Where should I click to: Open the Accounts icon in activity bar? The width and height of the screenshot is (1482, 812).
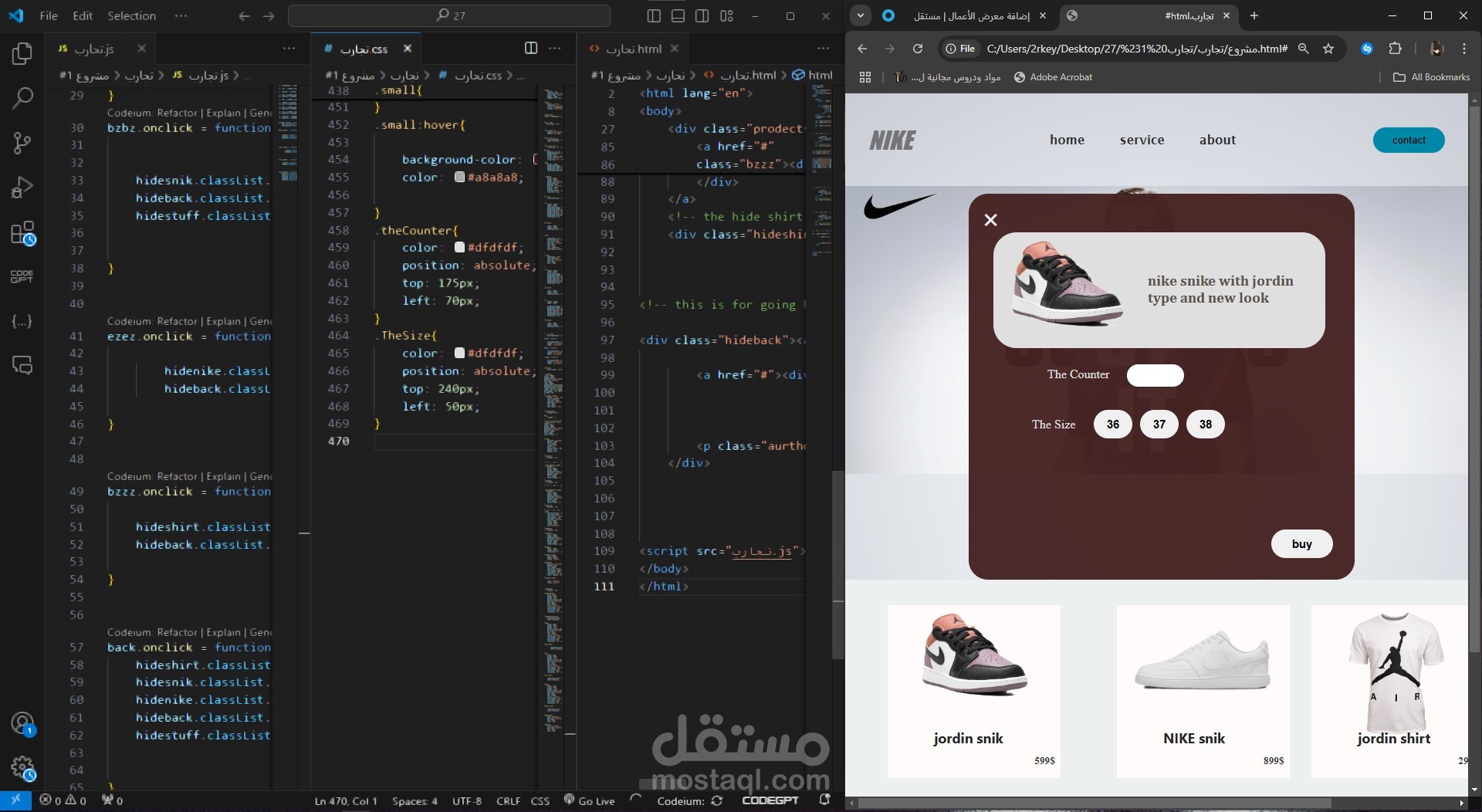(22, 723)
